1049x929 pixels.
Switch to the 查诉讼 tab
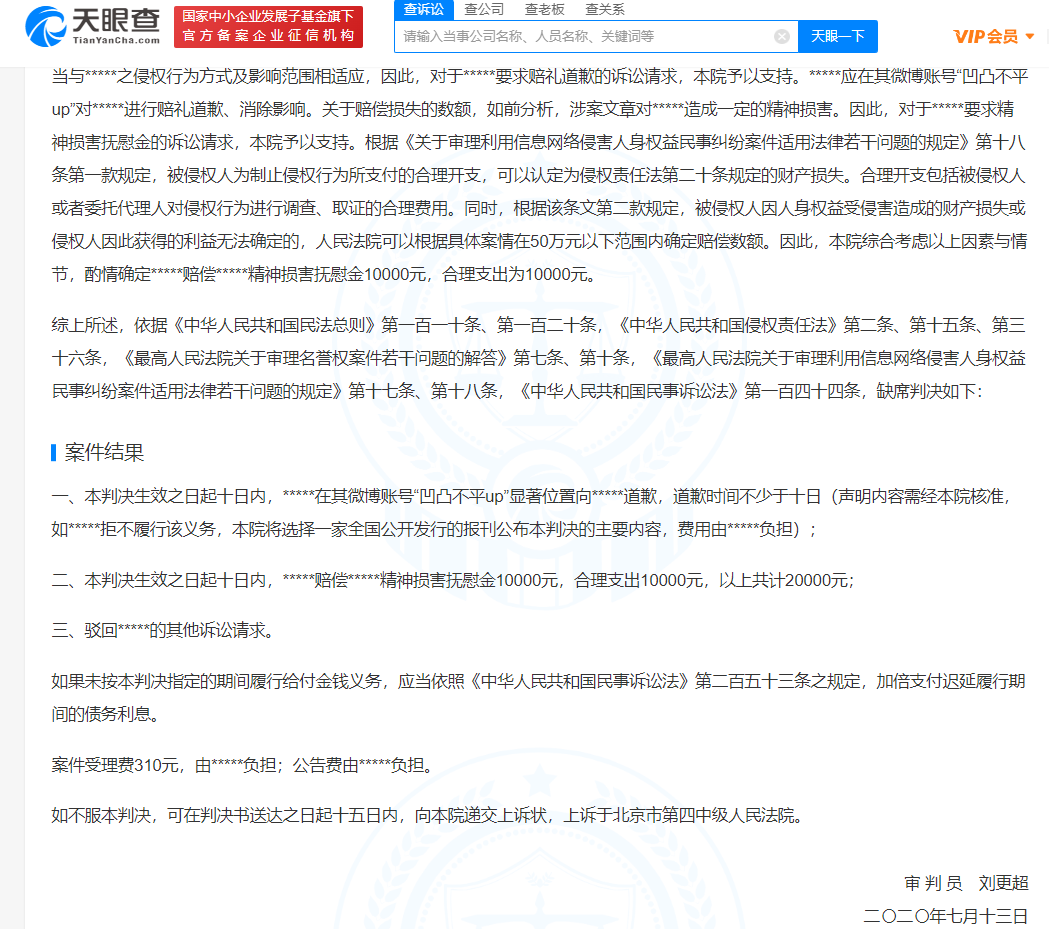click(423, 9)
